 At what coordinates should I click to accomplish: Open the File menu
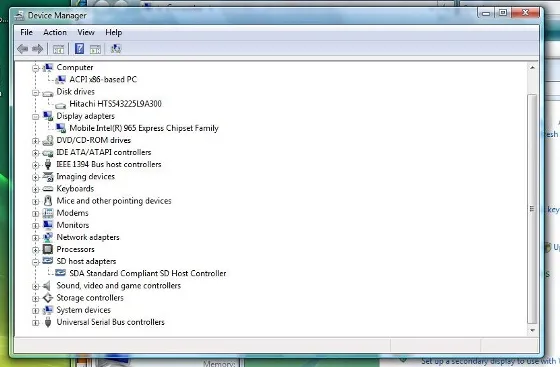tap(26, 32)
